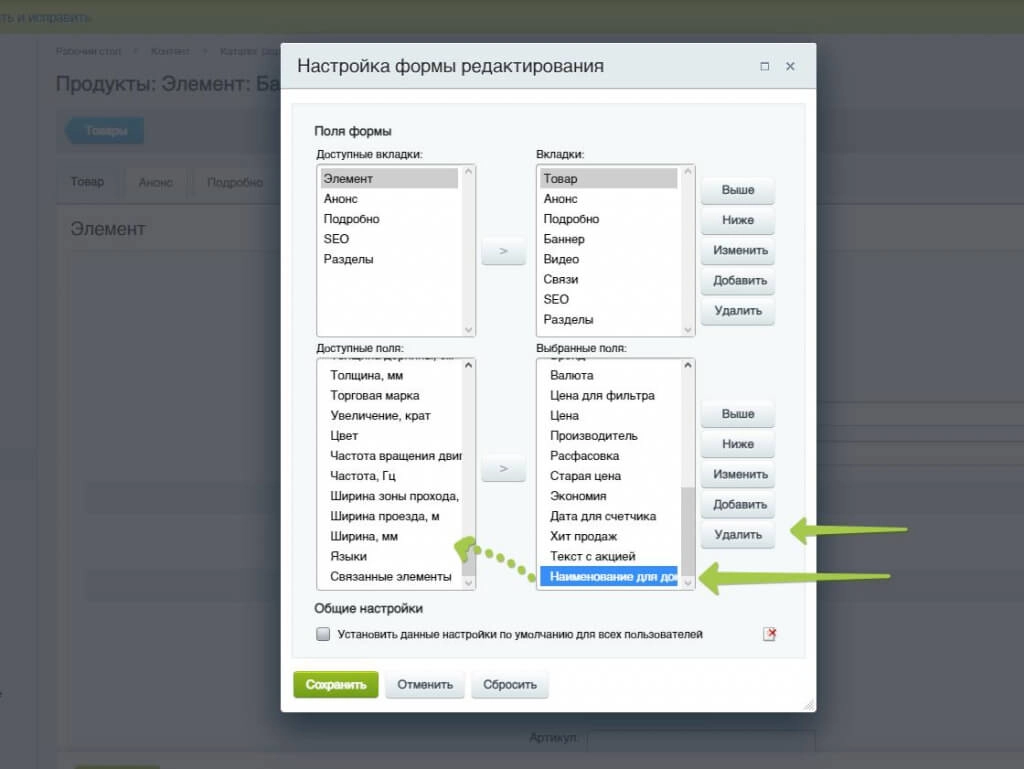This screenshot has height=769, width=1024.
Task: Click Добавить button for selected fields
Action: 738,505
